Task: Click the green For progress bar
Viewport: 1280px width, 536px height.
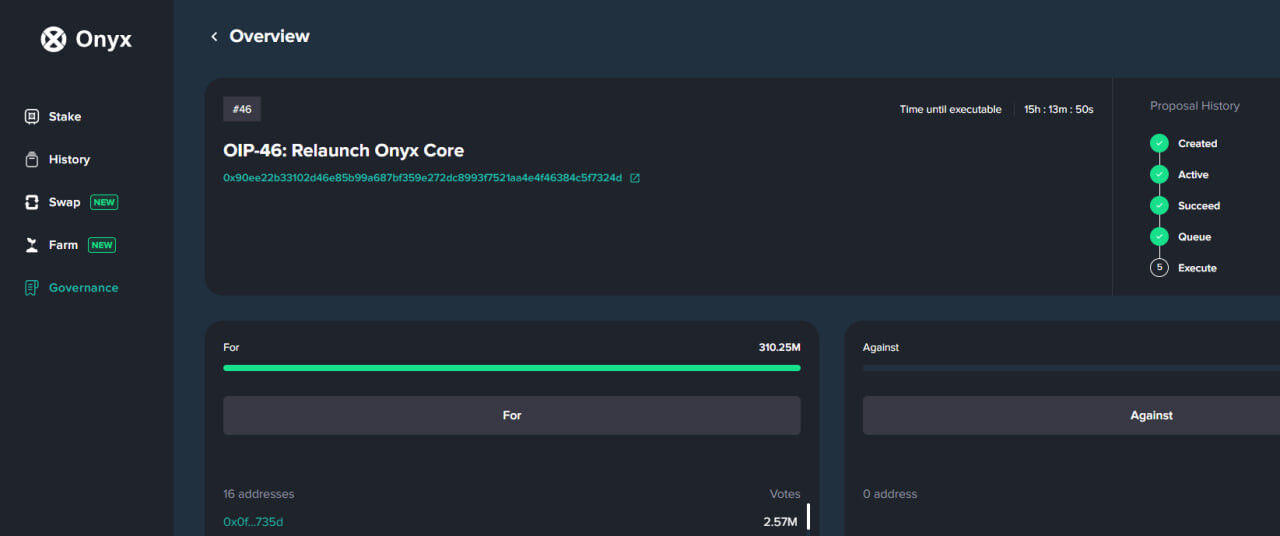Action: pos(512,368)
